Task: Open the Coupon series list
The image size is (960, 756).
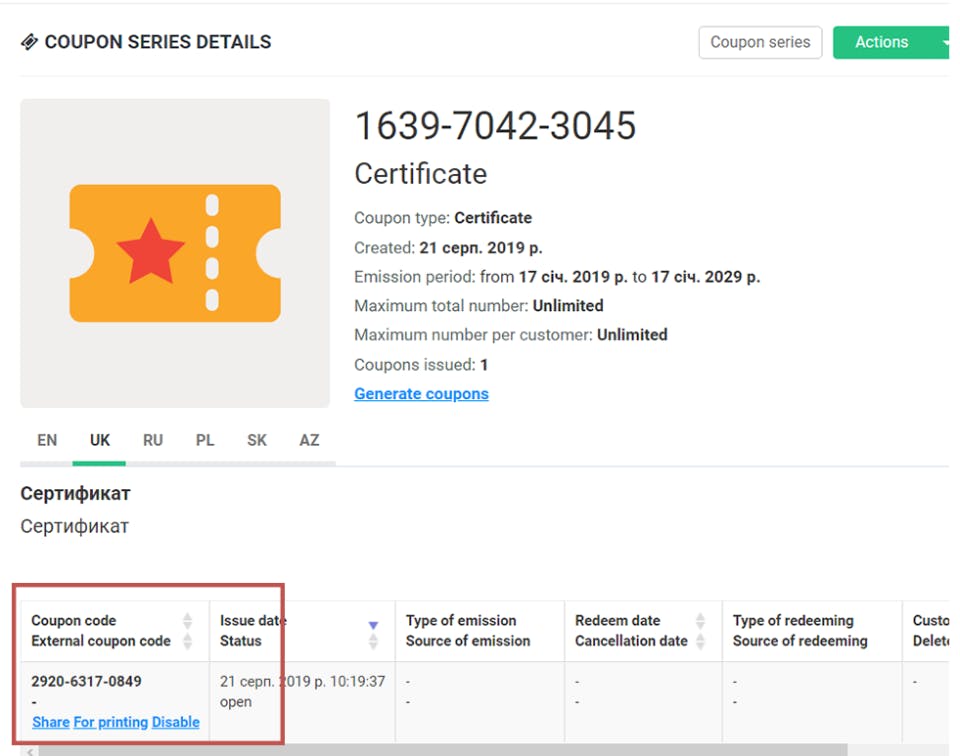Action: pyautogui.click(x=760, y=42)
